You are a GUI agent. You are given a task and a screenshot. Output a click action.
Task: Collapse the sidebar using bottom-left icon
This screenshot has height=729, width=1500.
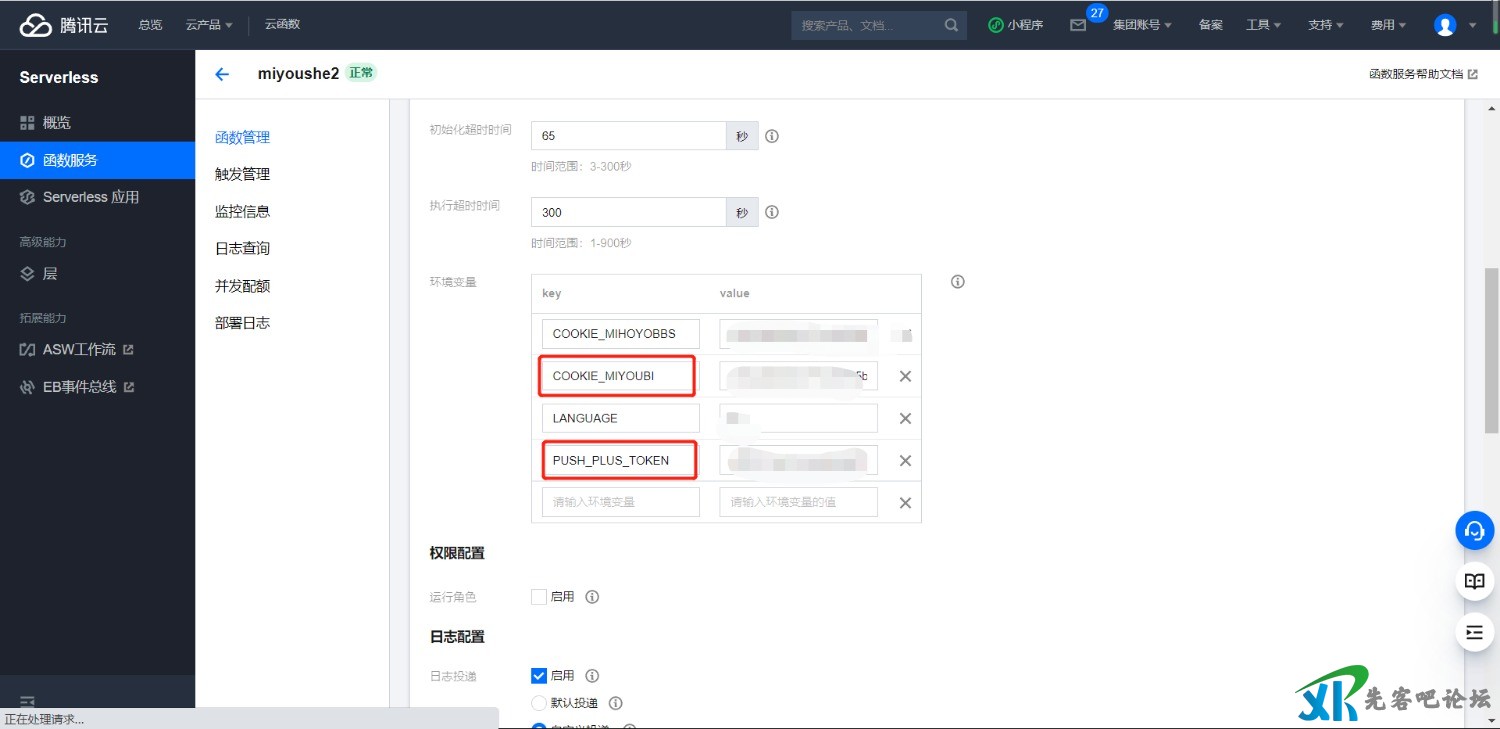click(x=27, y=701)
